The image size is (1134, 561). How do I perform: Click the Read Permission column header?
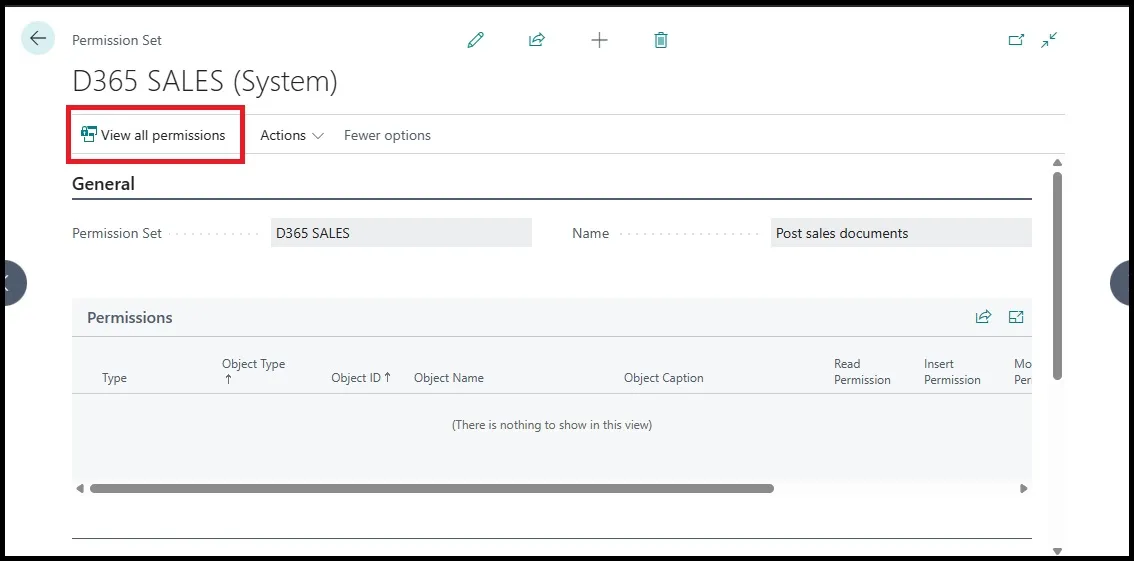click(862, 372)
